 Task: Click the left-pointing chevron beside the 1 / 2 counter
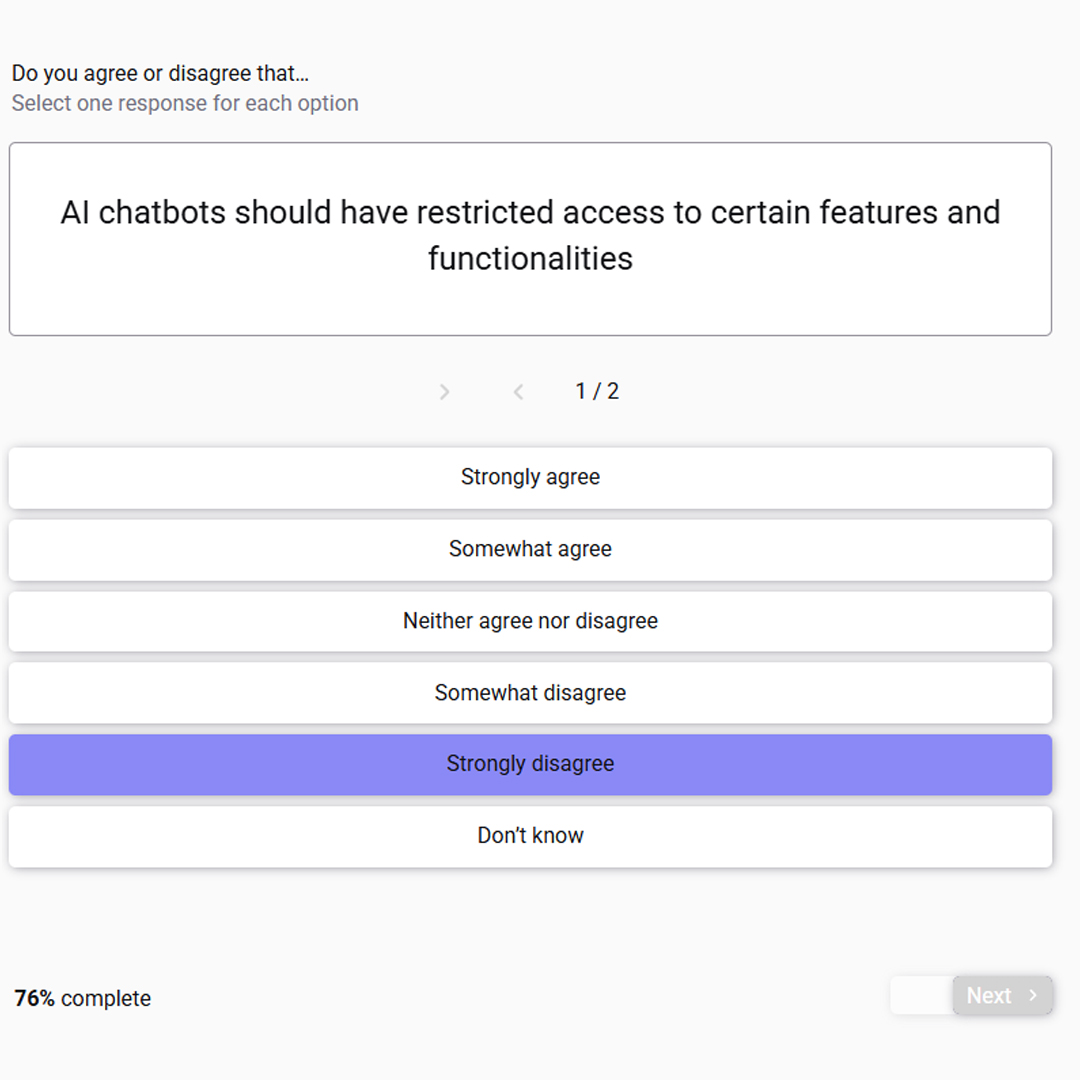(519, 392)
